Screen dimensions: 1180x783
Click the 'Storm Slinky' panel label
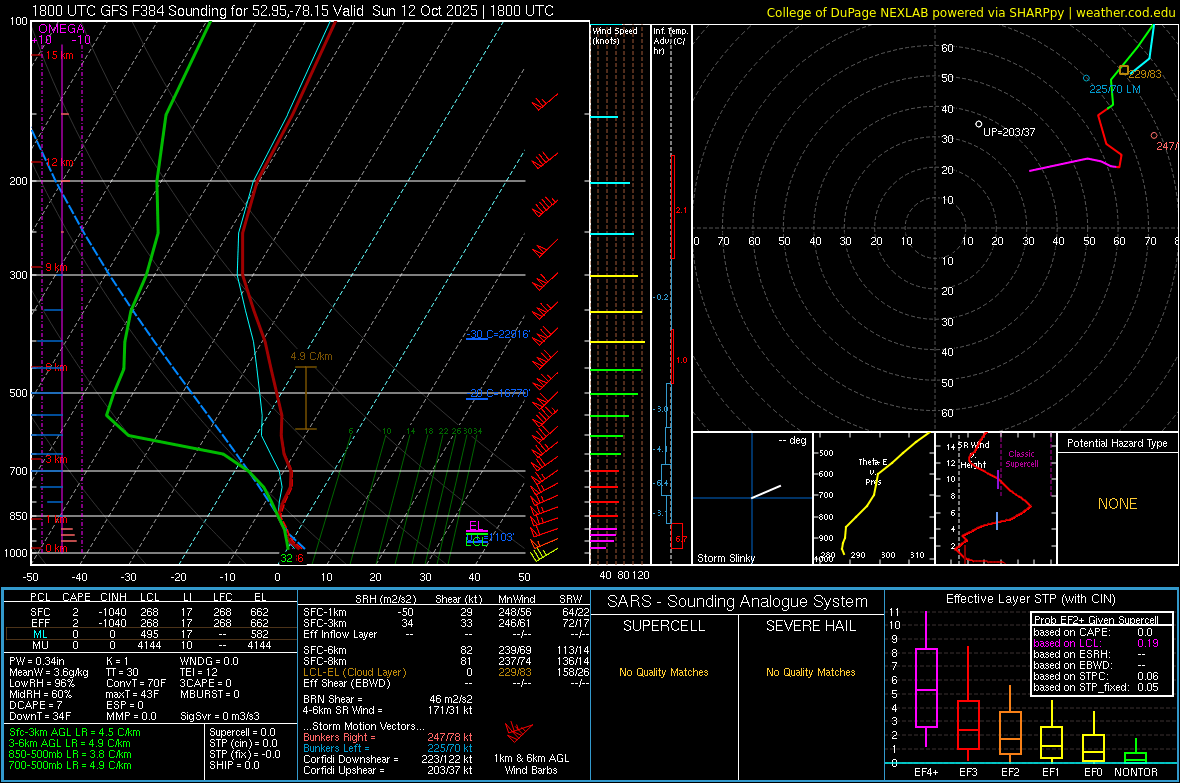click(725, 558)
